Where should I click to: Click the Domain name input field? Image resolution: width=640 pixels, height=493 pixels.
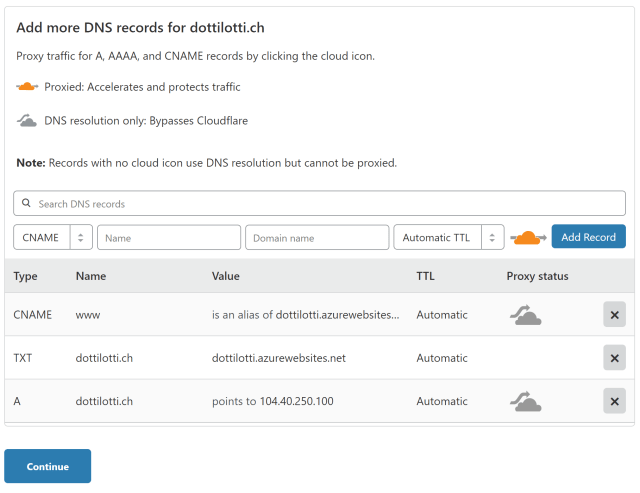pos(316,238)
